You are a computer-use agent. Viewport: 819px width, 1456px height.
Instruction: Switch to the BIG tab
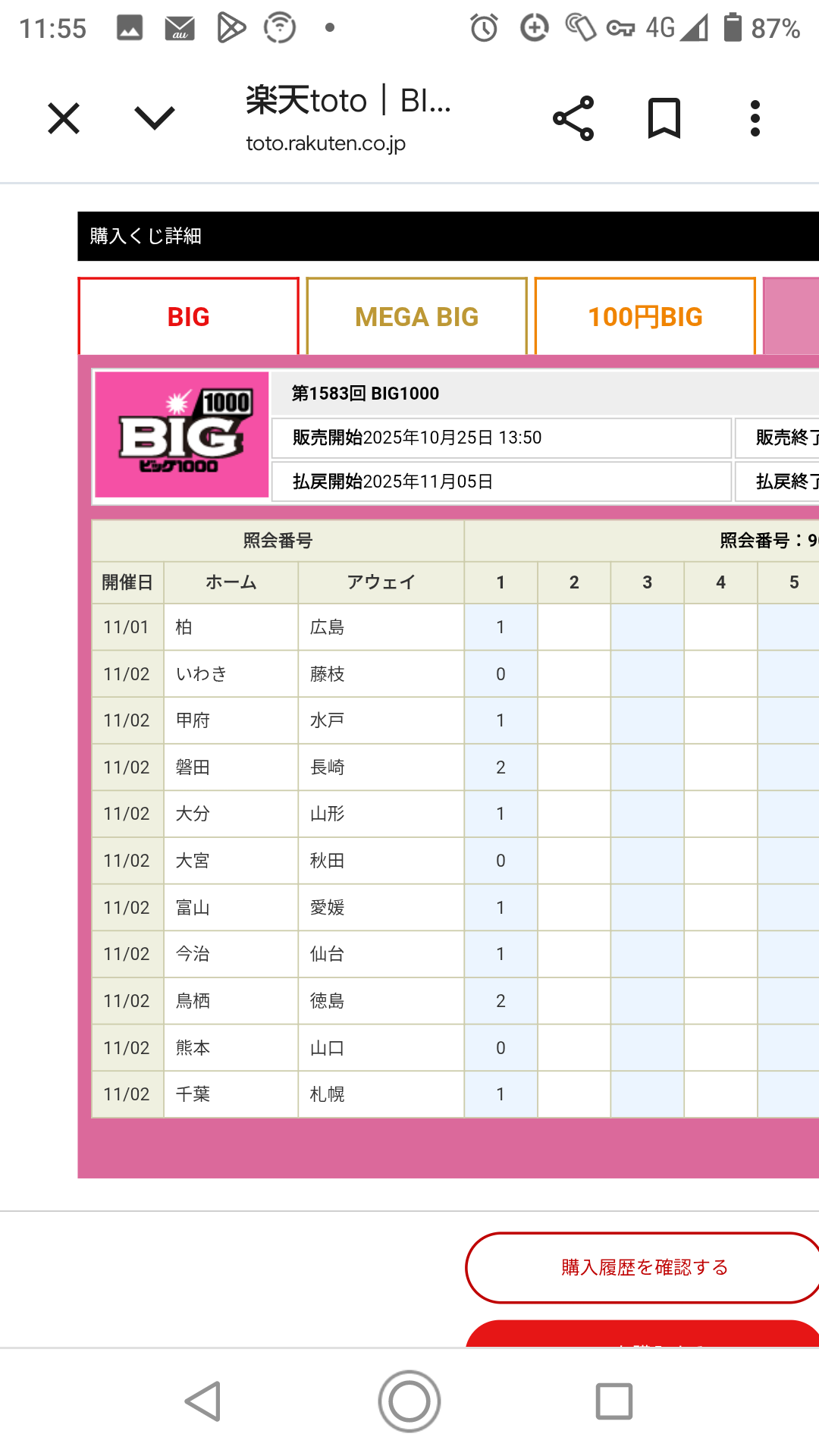(x=188, y=317)
